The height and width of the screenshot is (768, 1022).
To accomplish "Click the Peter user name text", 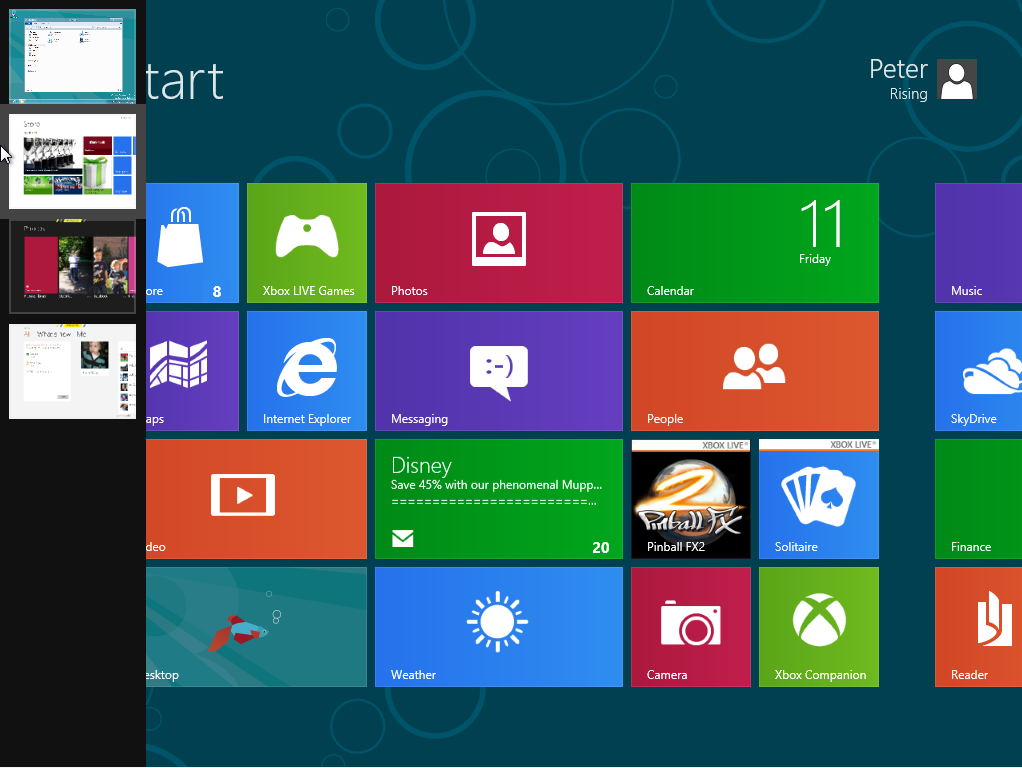I will click(x=898, y=69).
